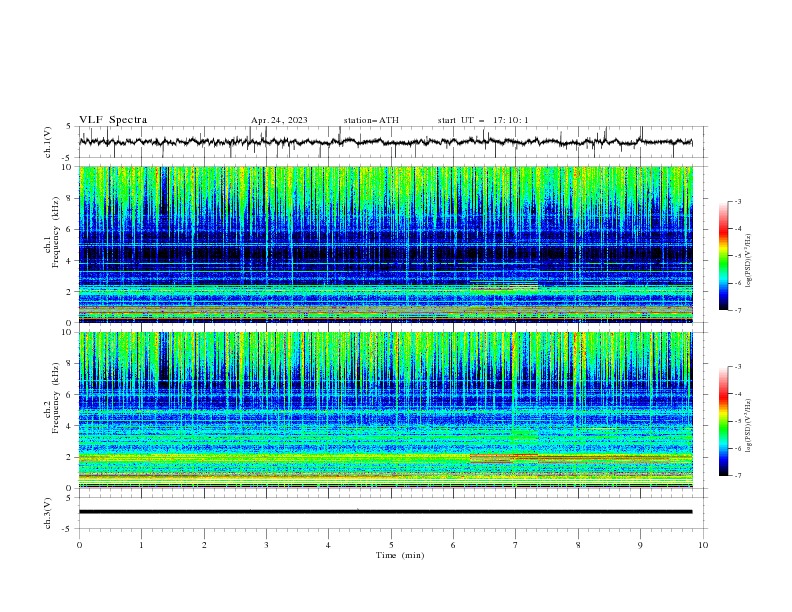Image resolution: width=792 pixels, height=612 pixels.
Task: Click the time axis tick label '10'
Action: click(x=703, y=545)
